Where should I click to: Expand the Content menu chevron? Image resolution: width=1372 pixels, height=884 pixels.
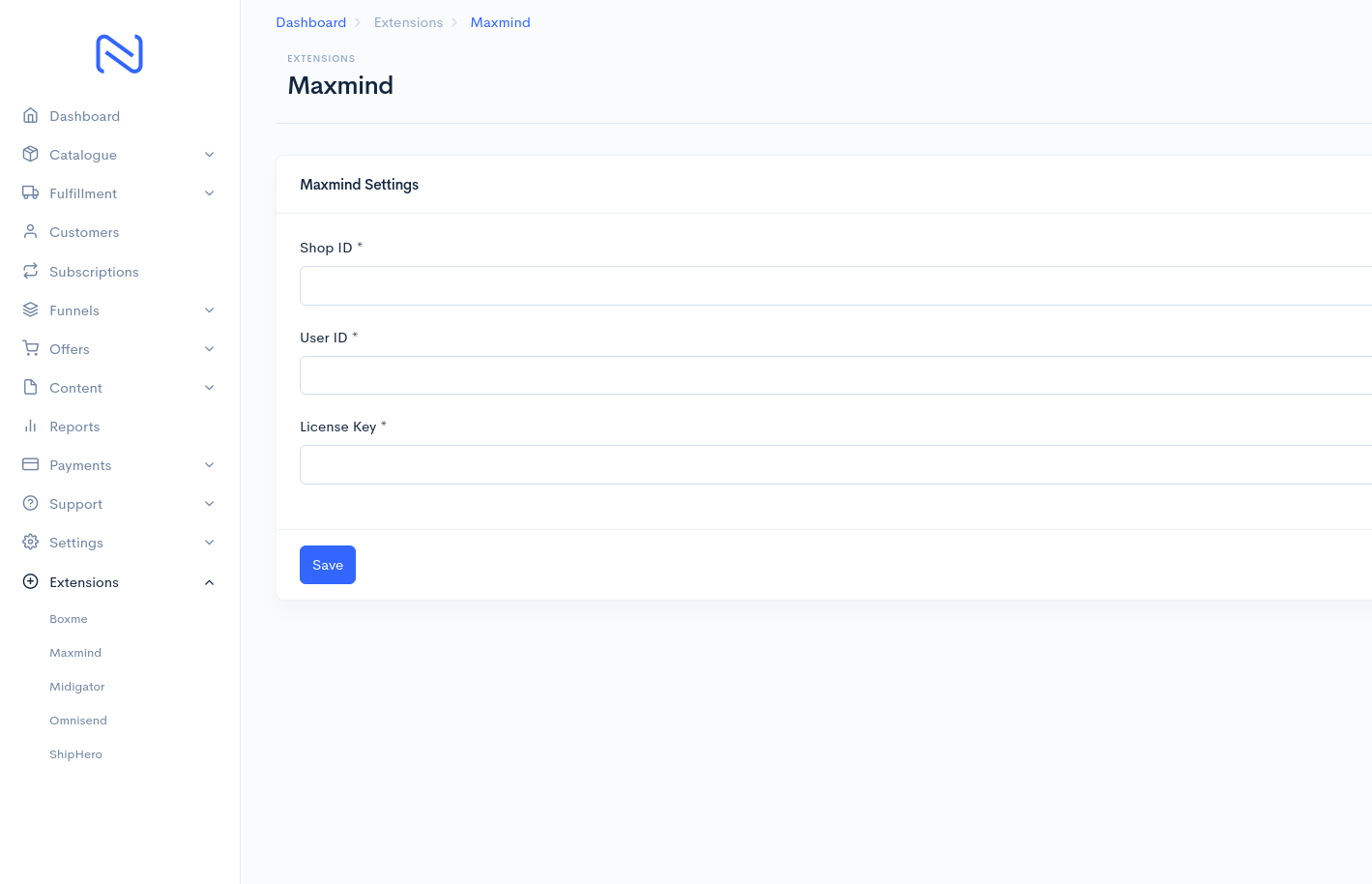(x=209, y=388)
